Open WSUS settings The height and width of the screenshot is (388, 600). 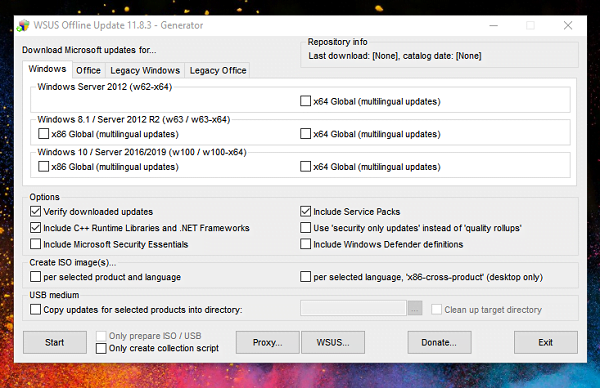tap(333, 342)
